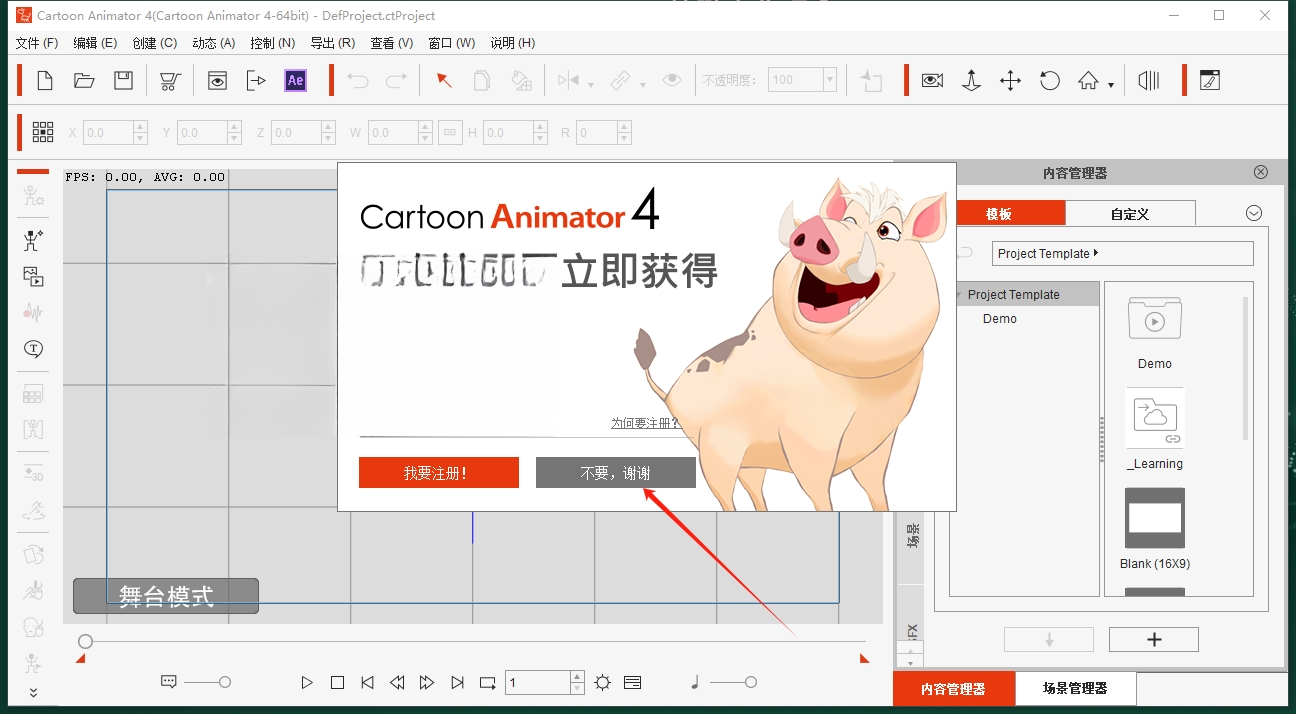
Task: Open the Project Template path dropdown
Action: click(1122, 253)
